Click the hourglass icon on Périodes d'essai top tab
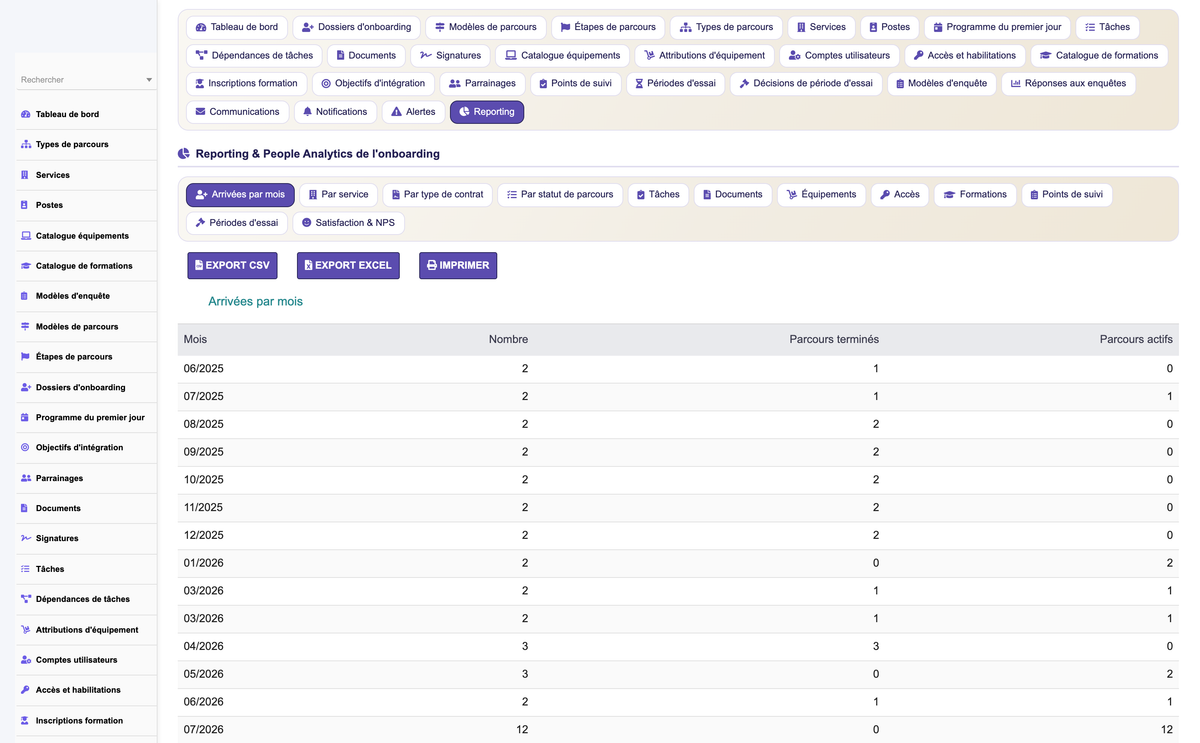The height and width of the screenshot is (743, 1200). (639, 84)
